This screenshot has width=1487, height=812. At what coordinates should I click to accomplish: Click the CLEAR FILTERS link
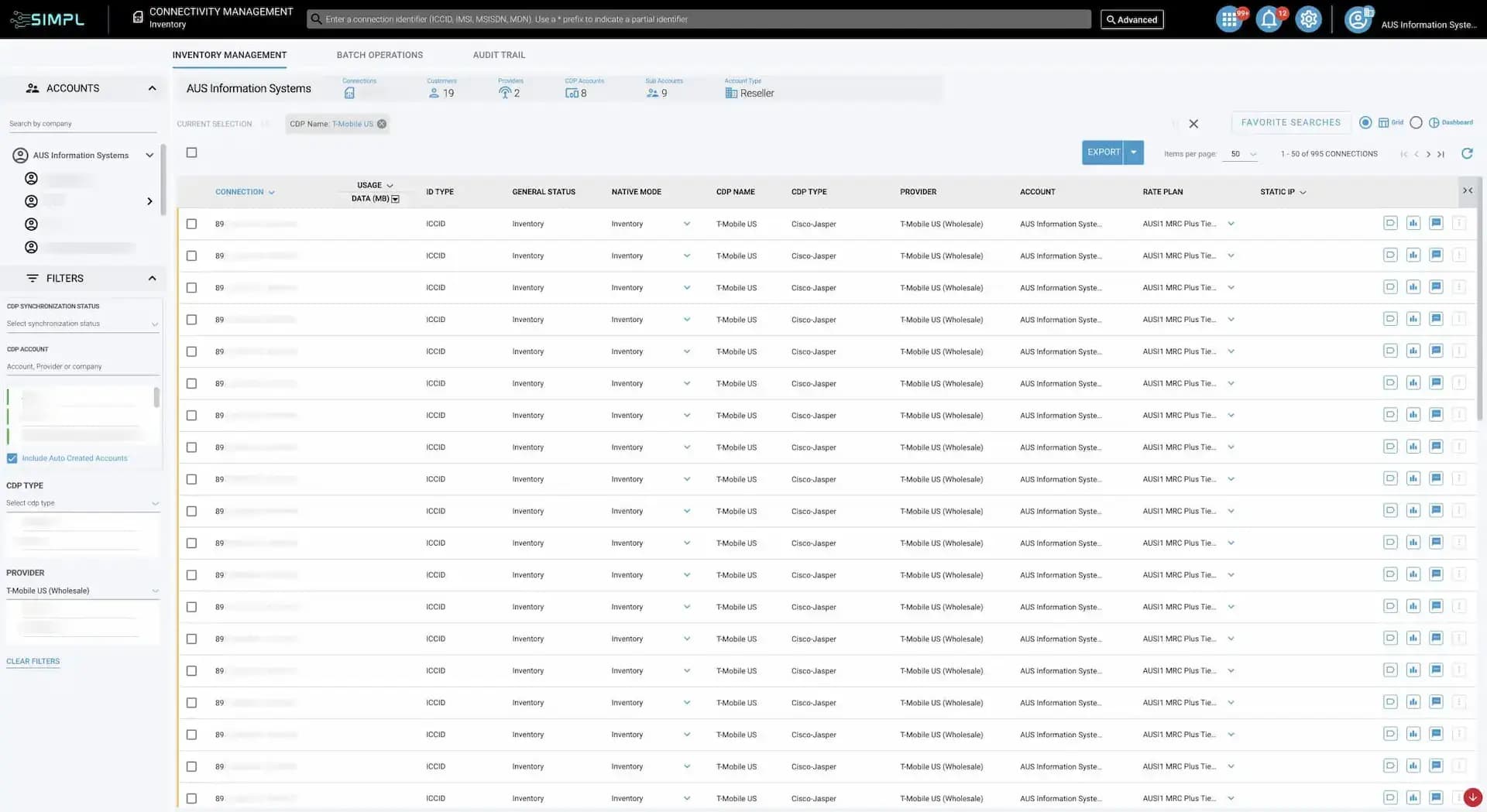[x=33, y=661]
